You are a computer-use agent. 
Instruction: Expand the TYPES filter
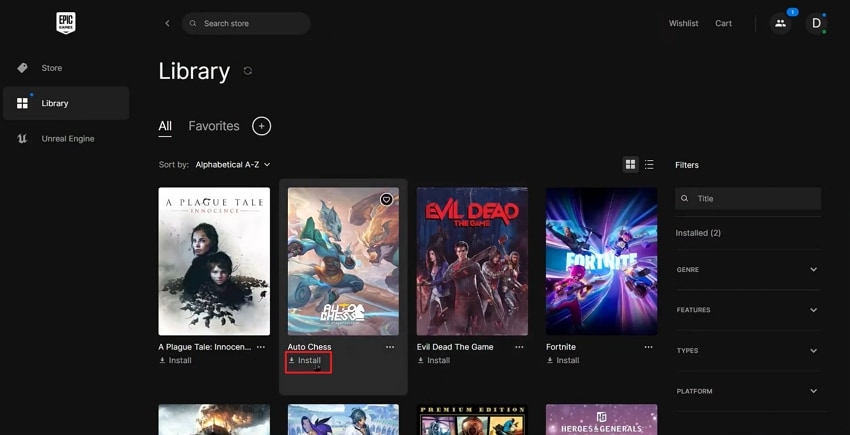[748, 351]
